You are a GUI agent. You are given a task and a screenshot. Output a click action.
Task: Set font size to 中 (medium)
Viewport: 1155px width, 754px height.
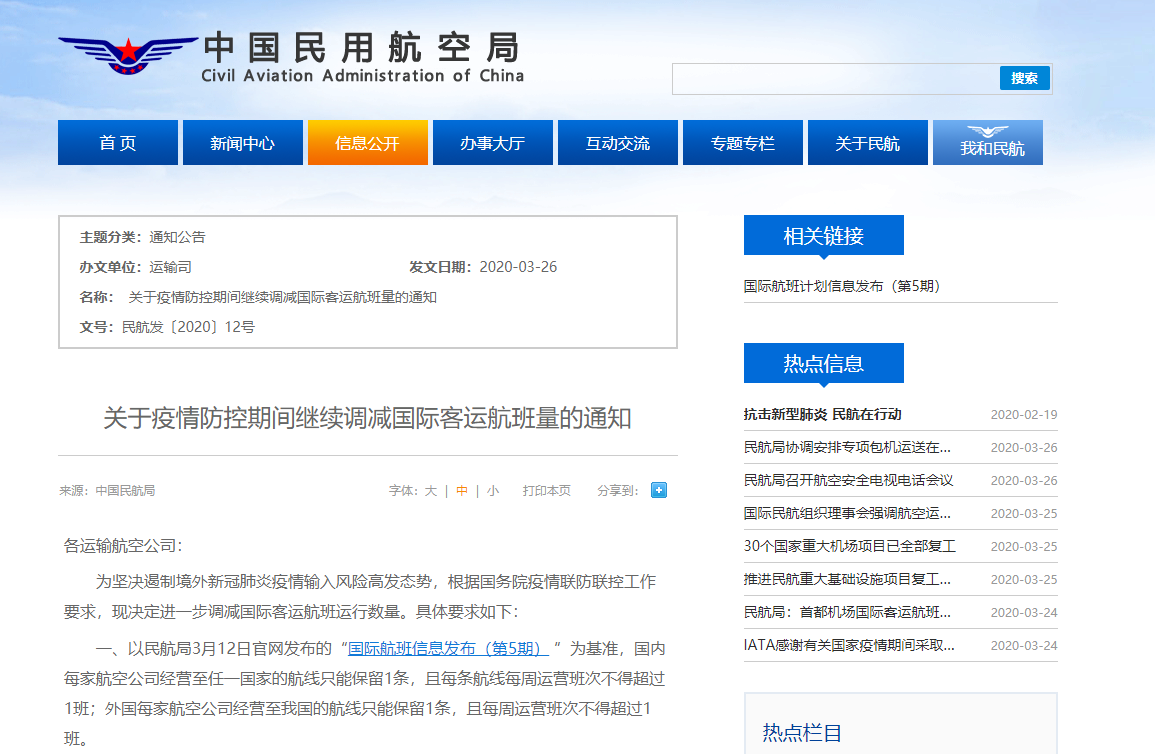coord(462,491)
